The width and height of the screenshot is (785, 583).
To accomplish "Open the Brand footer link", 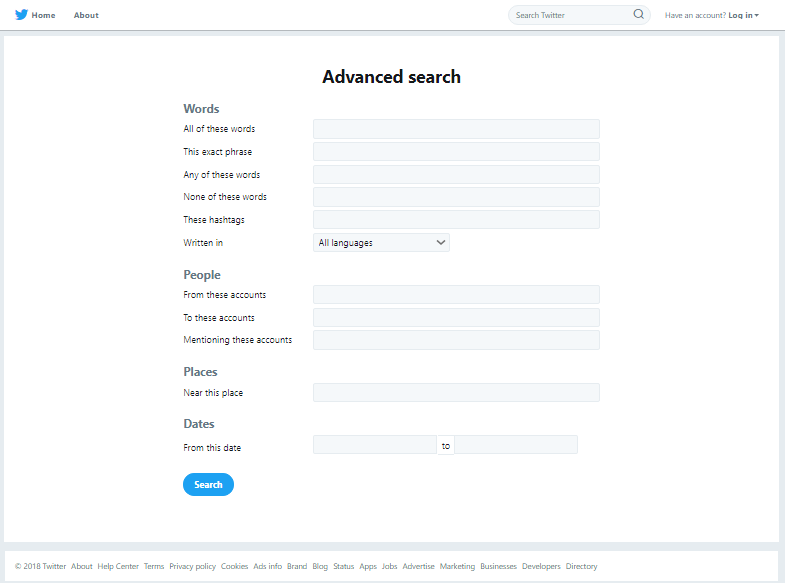I will tap(297, 566).
